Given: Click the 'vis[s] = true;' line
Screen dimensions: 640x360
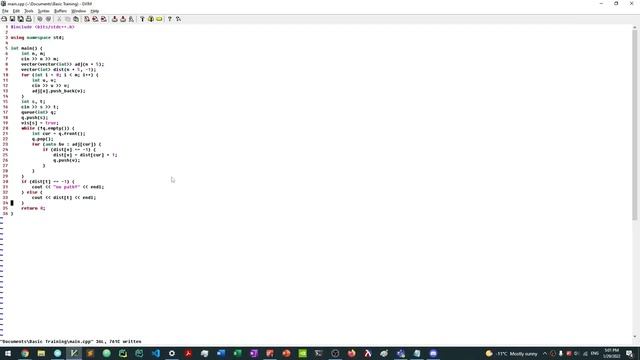Looking at the screenshot, I should click(40, 123).
